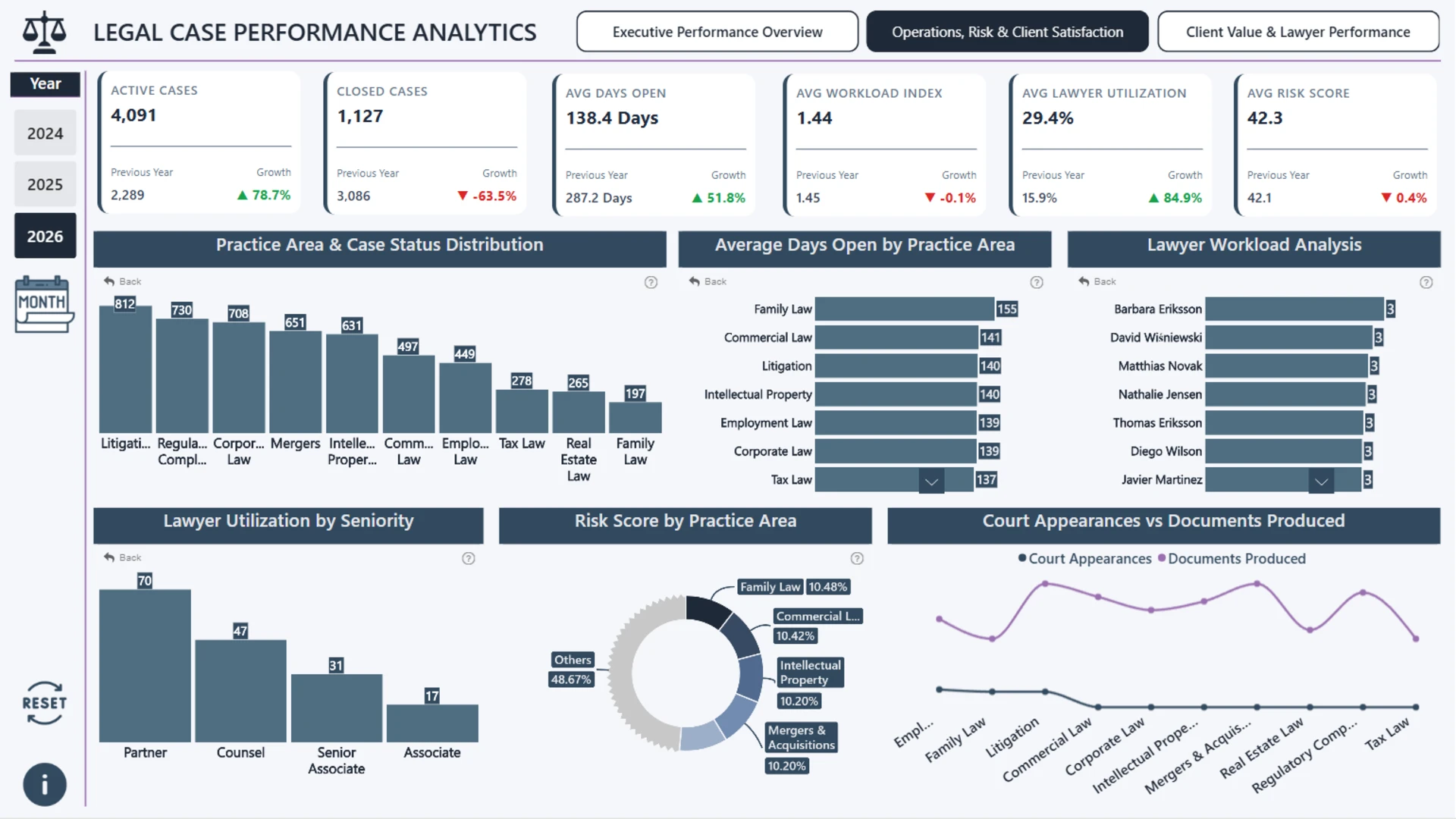Viewport: 1456px width, 819px height.
Task: Select the Intellectual Property bar labeled 631
Action: 352,384
